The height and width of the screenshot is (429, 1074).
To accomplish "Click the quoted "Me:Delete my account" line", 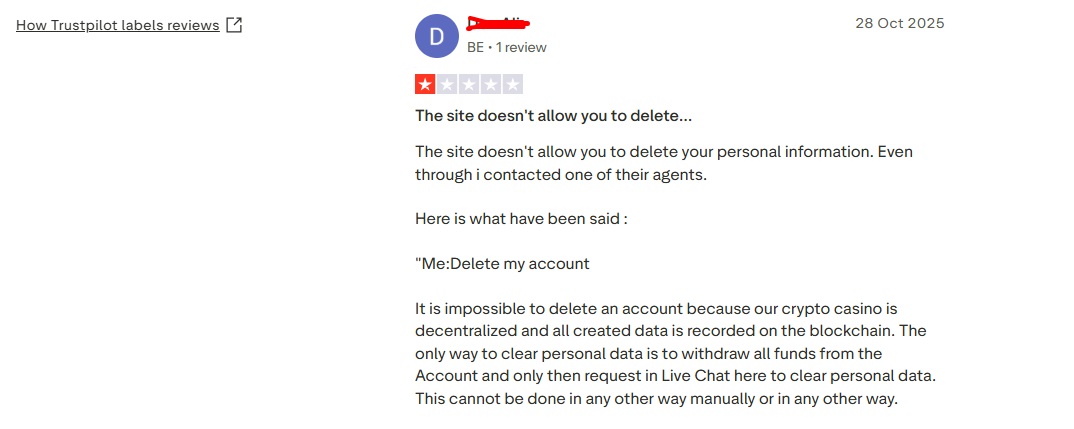I will click(x=502, y=264).
